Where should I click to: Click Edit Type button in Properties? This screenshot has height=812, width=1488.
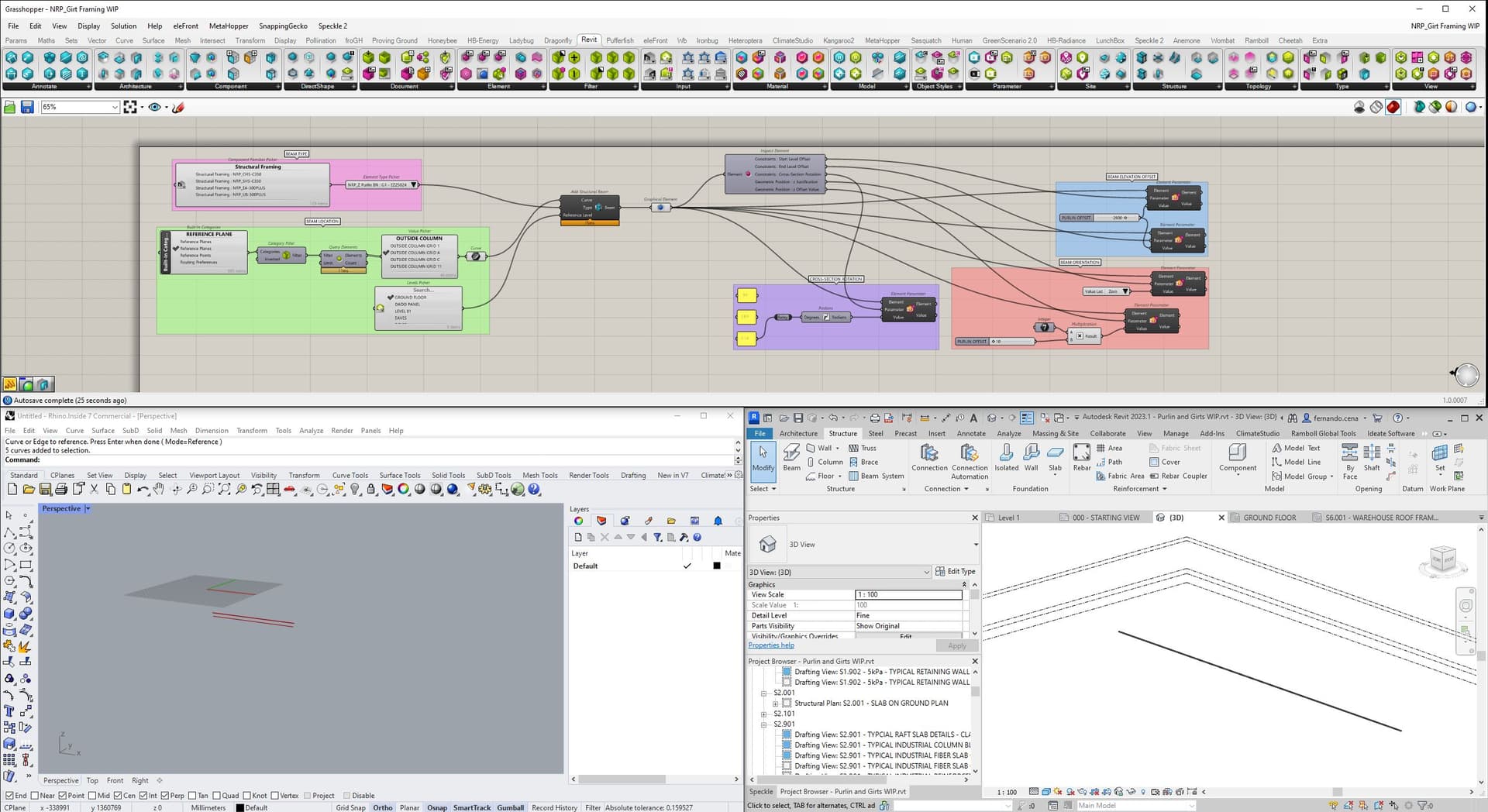point(955,572)
